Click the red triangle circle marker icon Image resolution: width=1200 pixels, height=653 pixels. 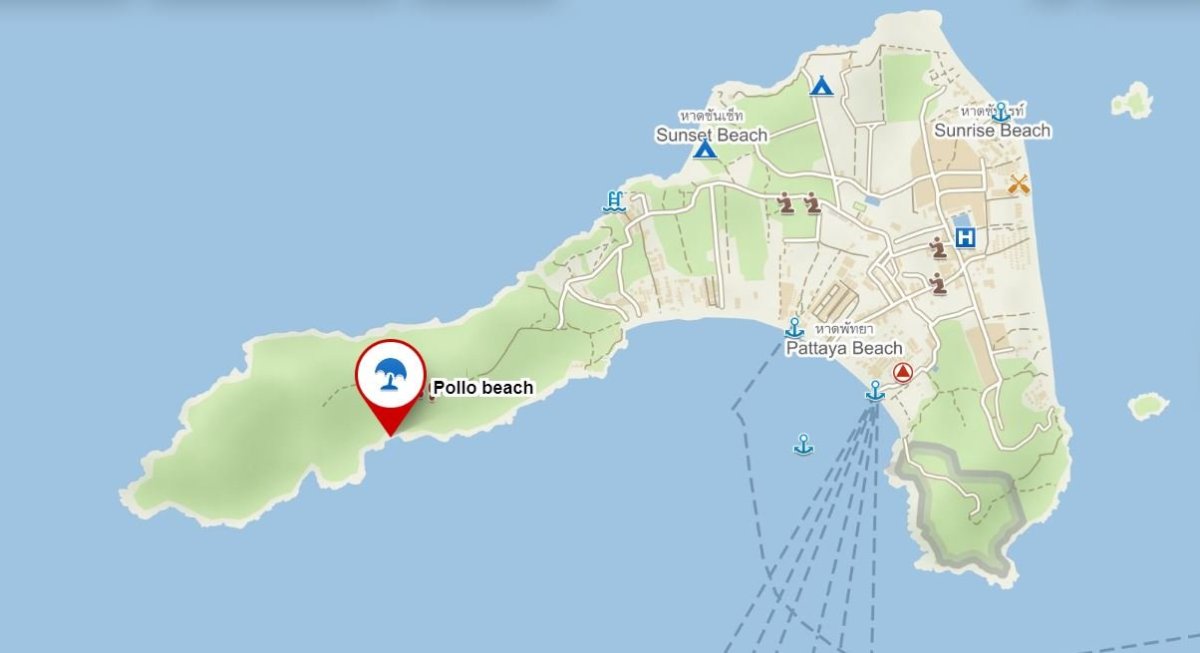pyautogui.click(x=903, y=373)
